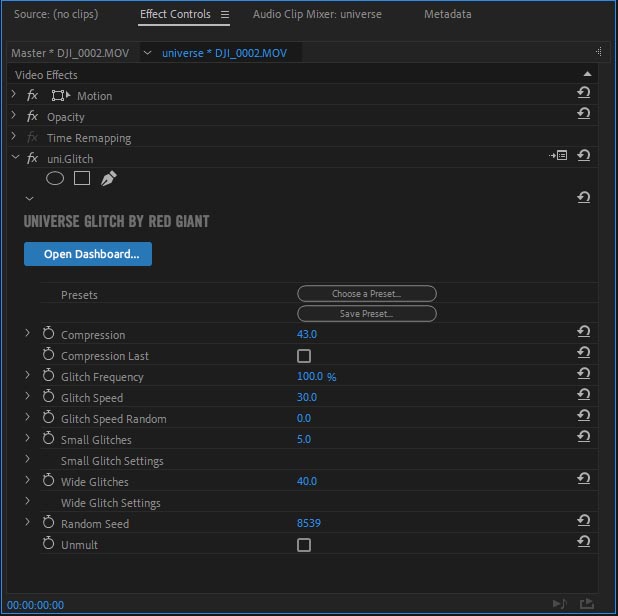
Task: Toggle the Motion fx effect off
Action: tap(32, 95)
